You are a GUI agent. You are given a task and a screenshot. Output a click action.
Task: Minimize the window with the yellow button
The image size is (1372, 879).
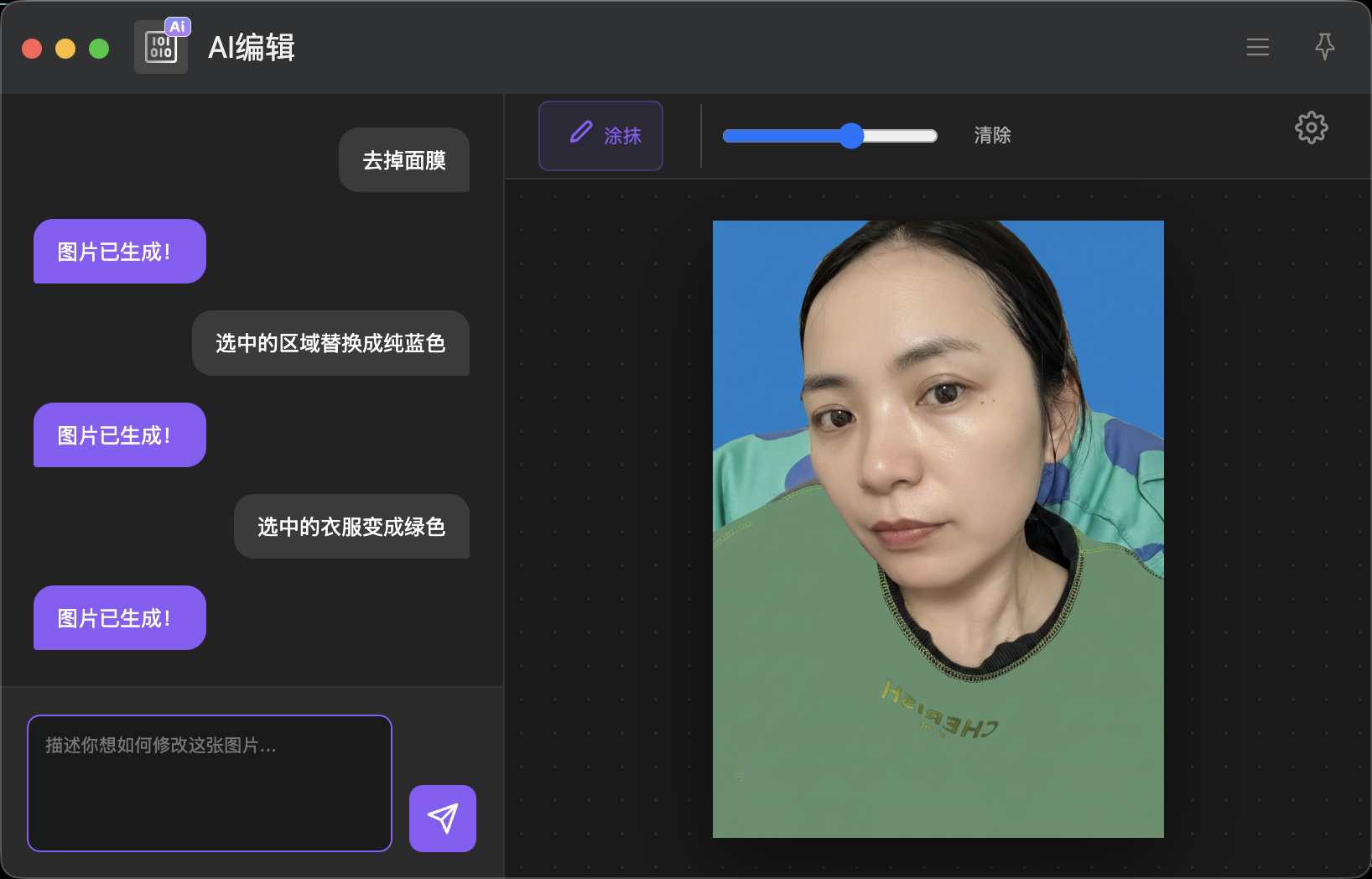[x=65, y=49]
